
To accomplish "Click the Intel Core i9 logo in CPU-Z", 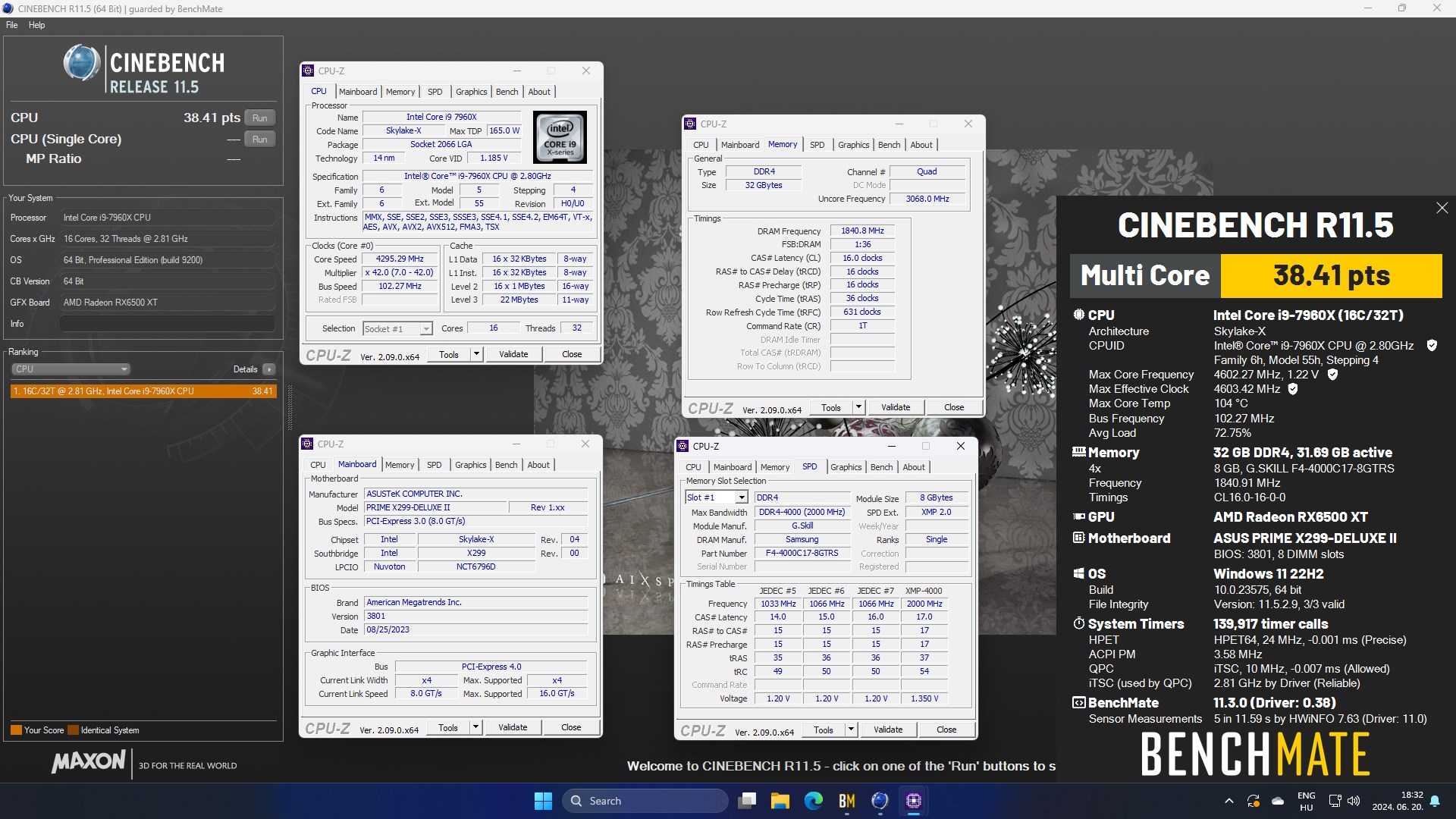I will [x=560, y=137].
